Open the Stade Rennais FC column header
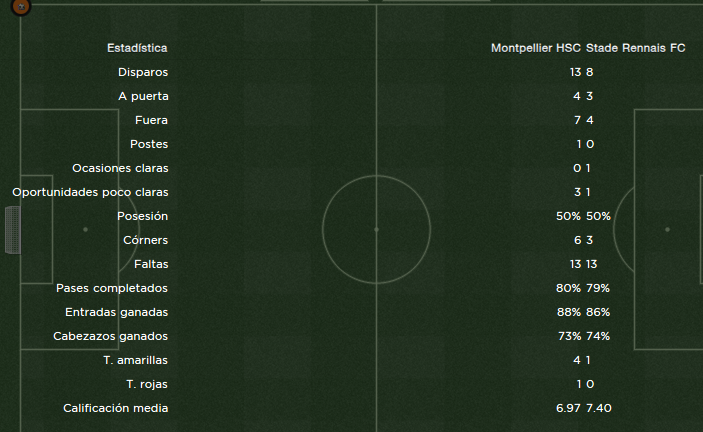This screenshot has height=432, width=703. coord(636,48)
